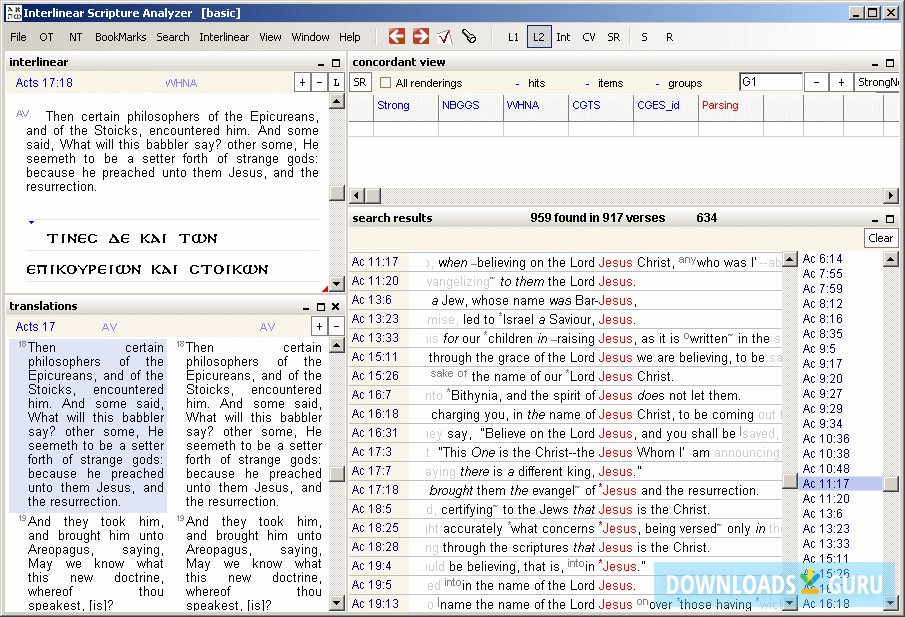Click the CV toolbar button

[589, 37]
